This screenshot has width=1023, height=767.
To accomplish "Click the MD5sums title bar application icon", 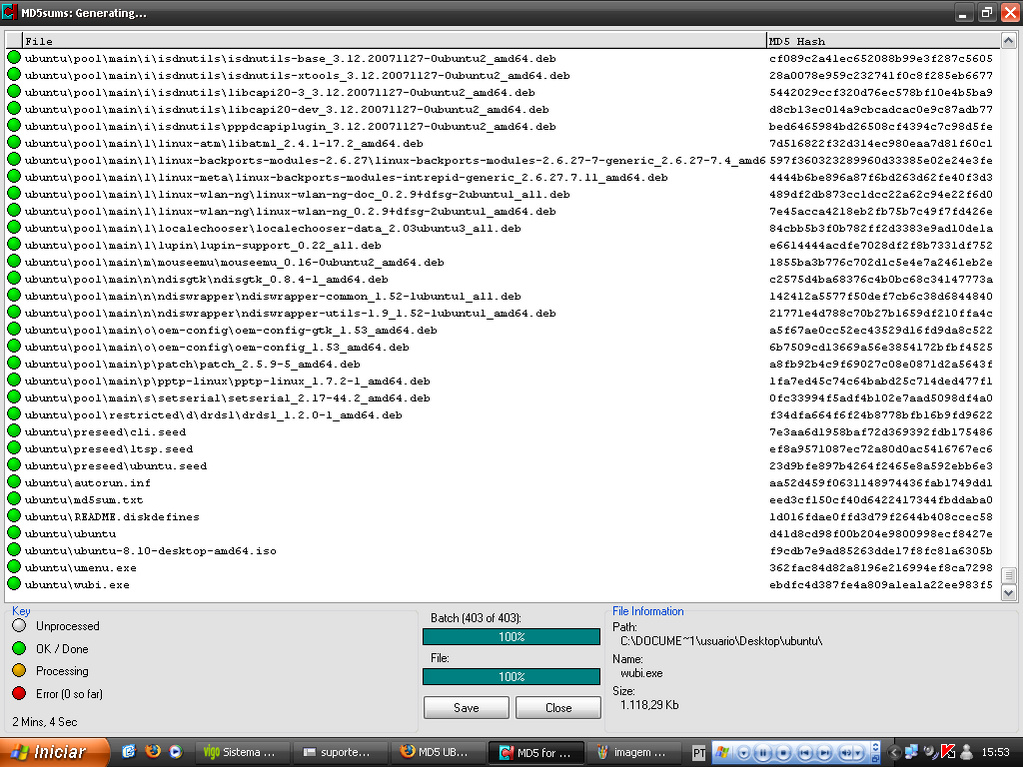I will tap(9, 12).
